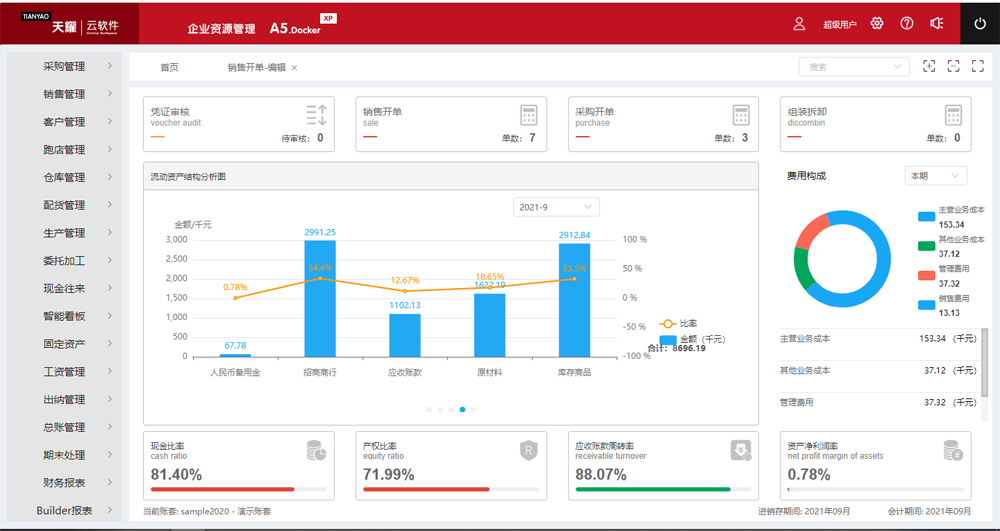Open the 2021-9 period dropdown

coord(556,207)
